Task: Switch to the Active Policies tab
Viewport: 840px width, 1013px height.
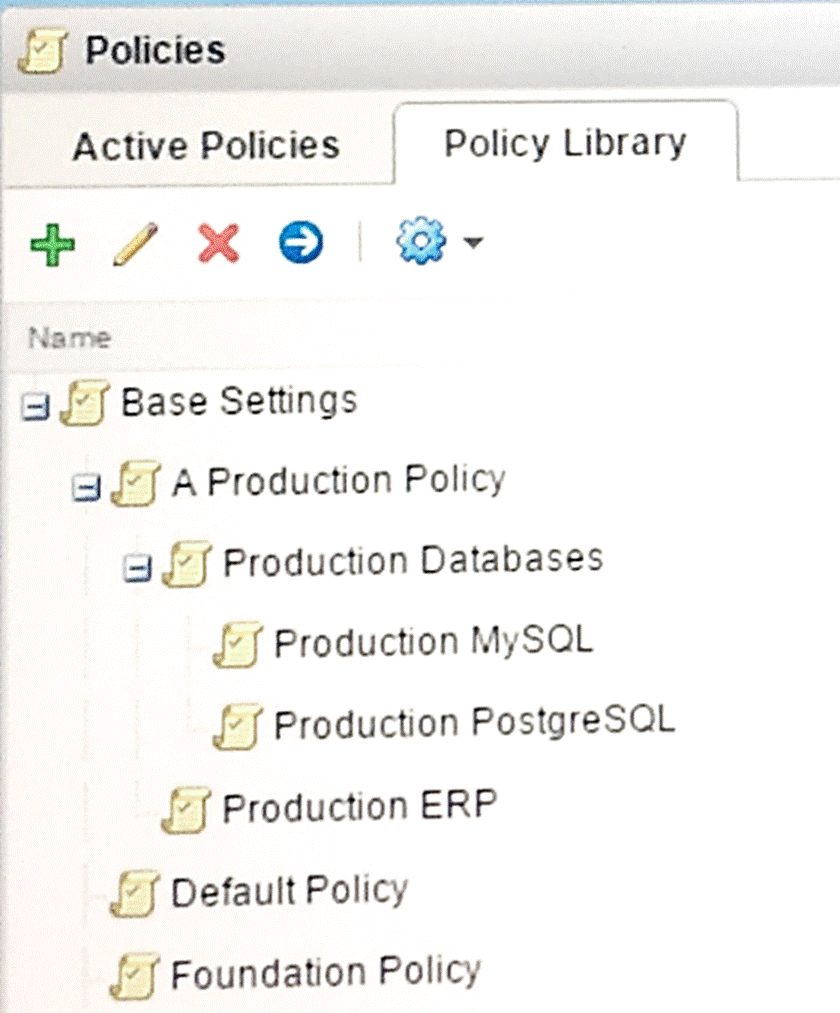Action: click(x=205, y=146)
